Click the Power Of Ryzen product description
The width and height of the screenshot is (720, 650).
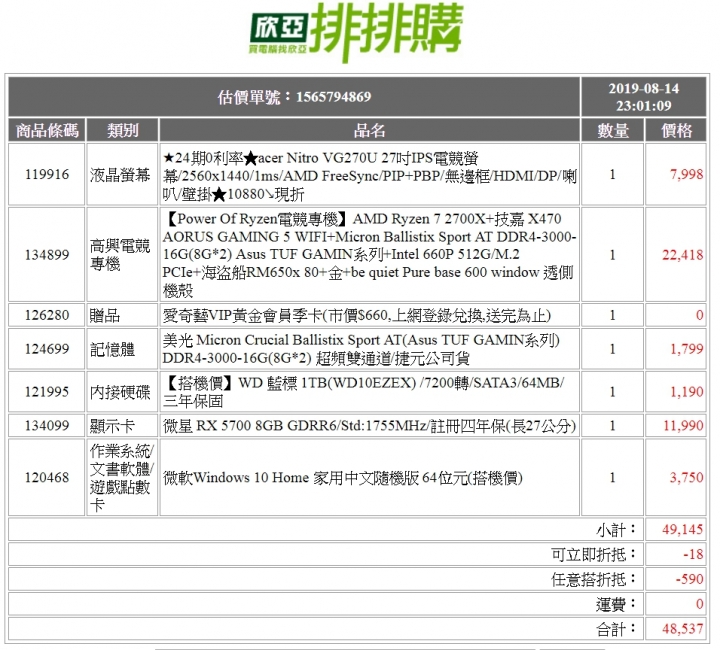point(369,254)
